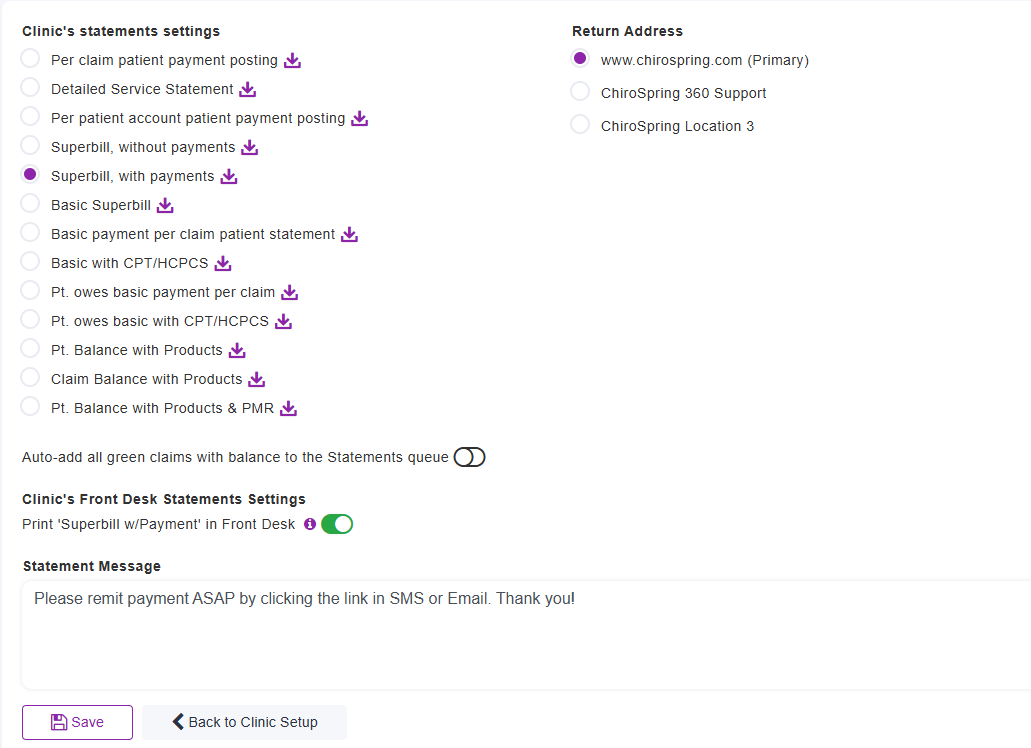
Task: Download the Basic Superbill sample
Action: click(165, 205)
